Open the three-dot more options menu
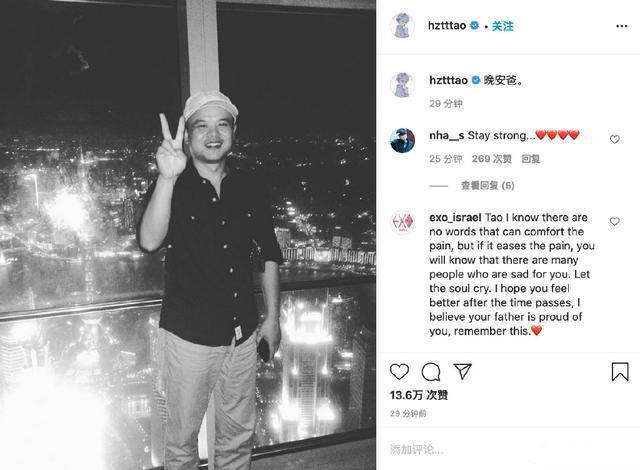Image resolution: width=640 pixels, height=470 pixels. [622, 26]
